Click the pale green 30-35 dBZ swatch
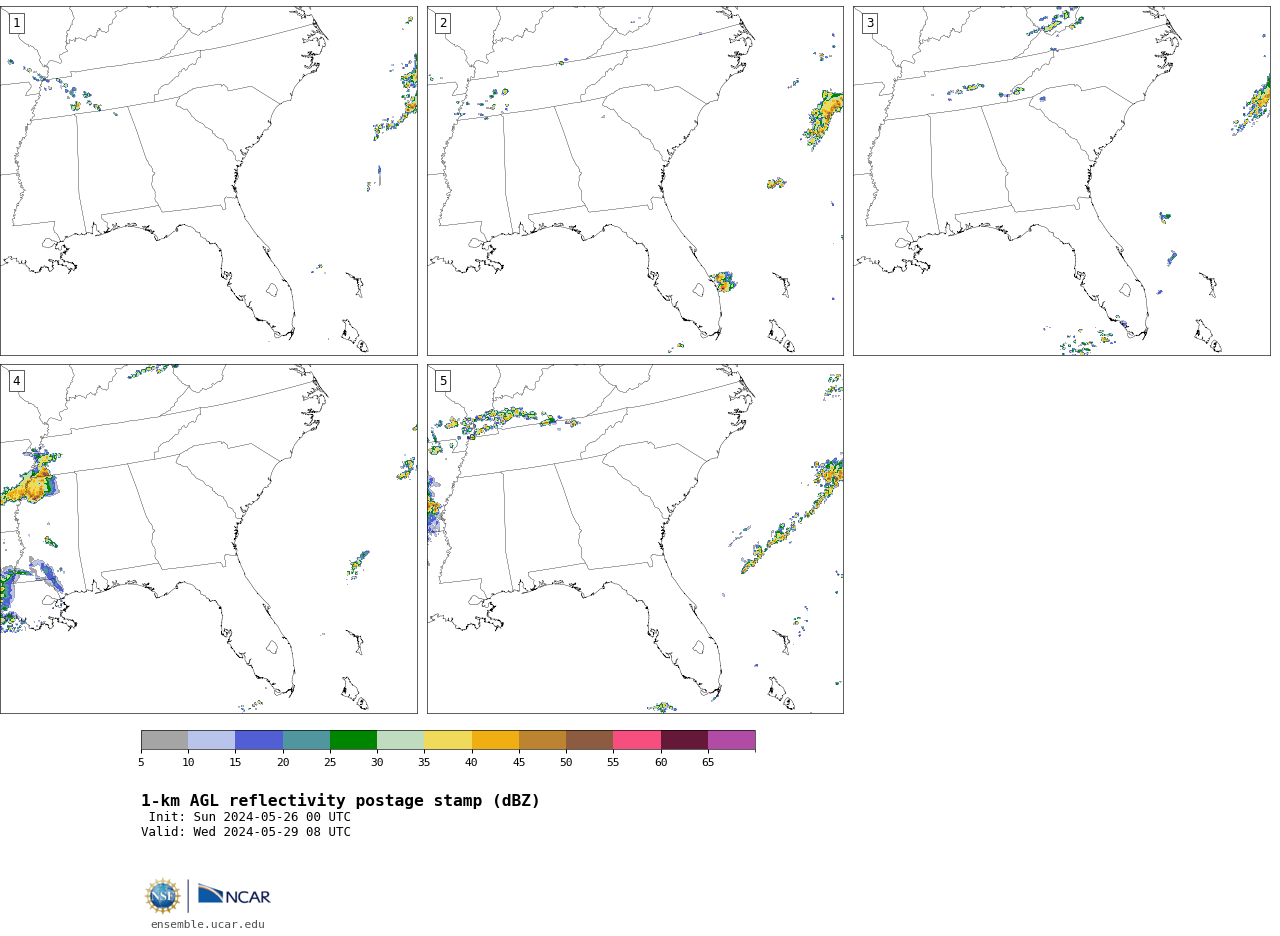The width and height of the screenshot is (1280, 936). click(x=400, y=740)
